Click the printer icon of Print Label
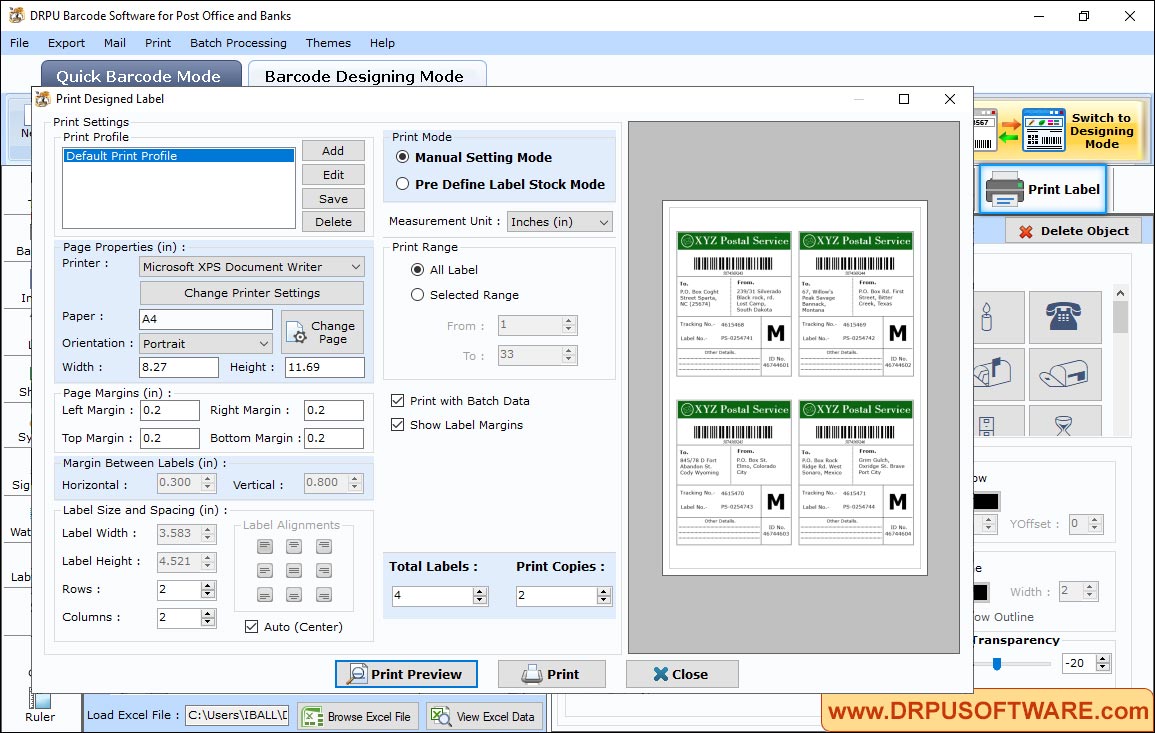Viewport: 1155px width, 733px height. [x=1004, y=189]
